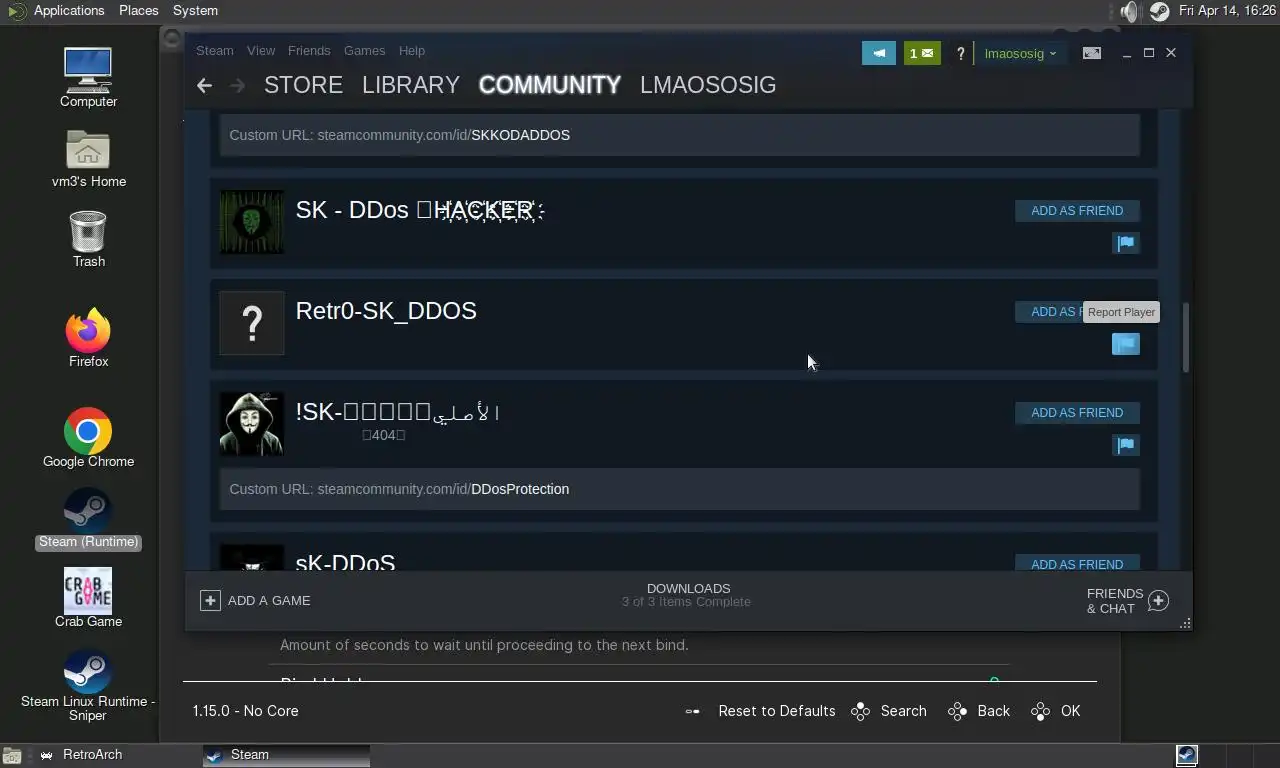Viewport: 1280px width, 768px height.
Task: Report the SK - DDos HACKER player flag
Action: [1126, 243]
